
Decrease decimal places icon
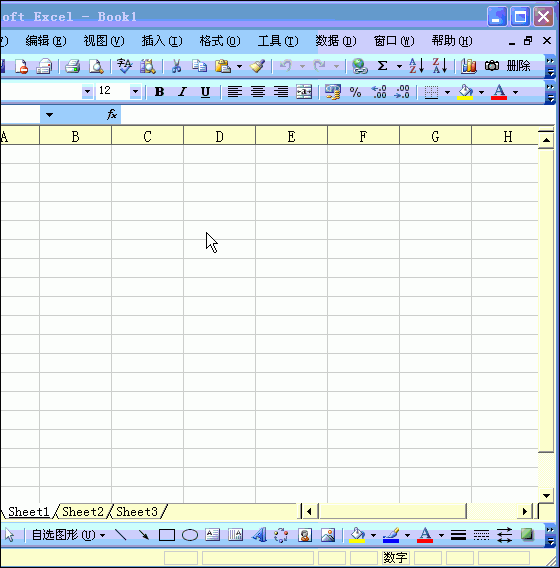[x=402, y=92]
